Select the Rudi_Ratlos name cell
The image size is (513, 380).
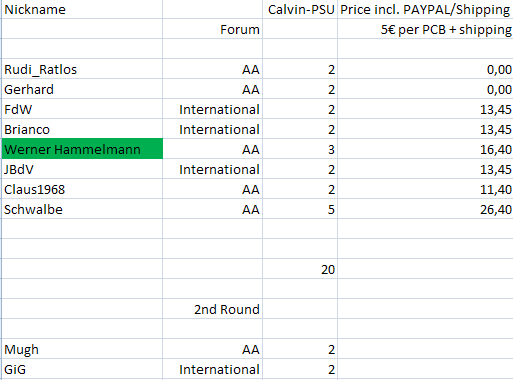(82, 69)
